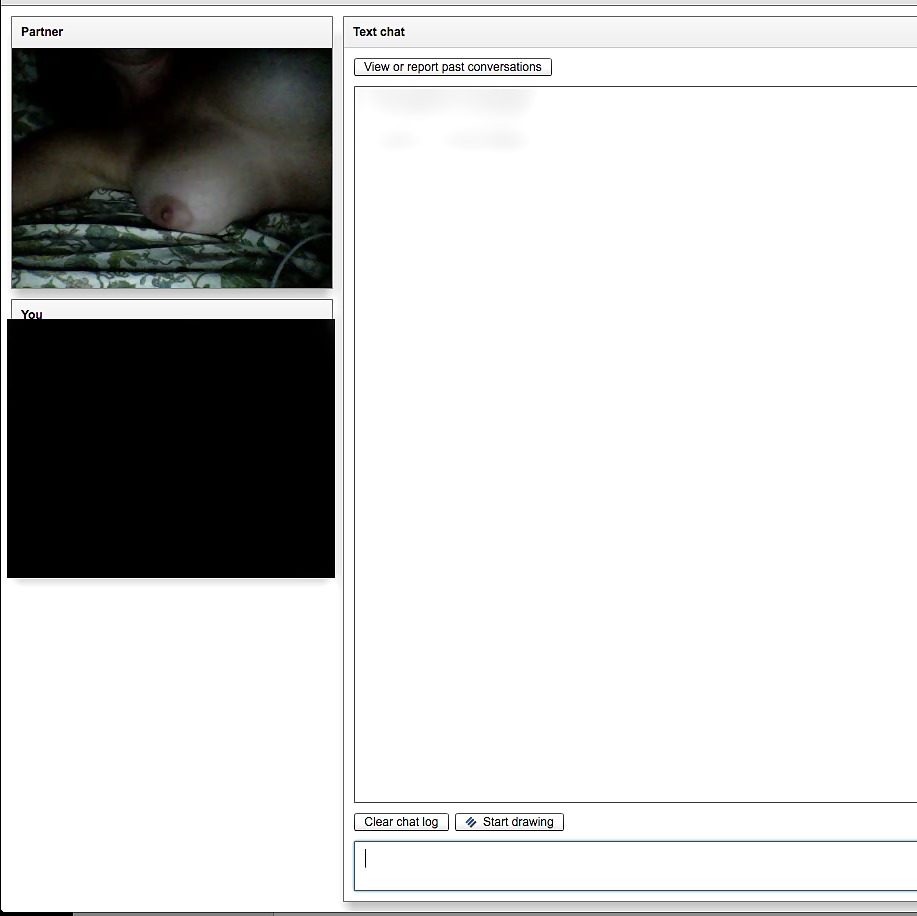
Task: Open View or report past conversations
Action: coord(452,67)
